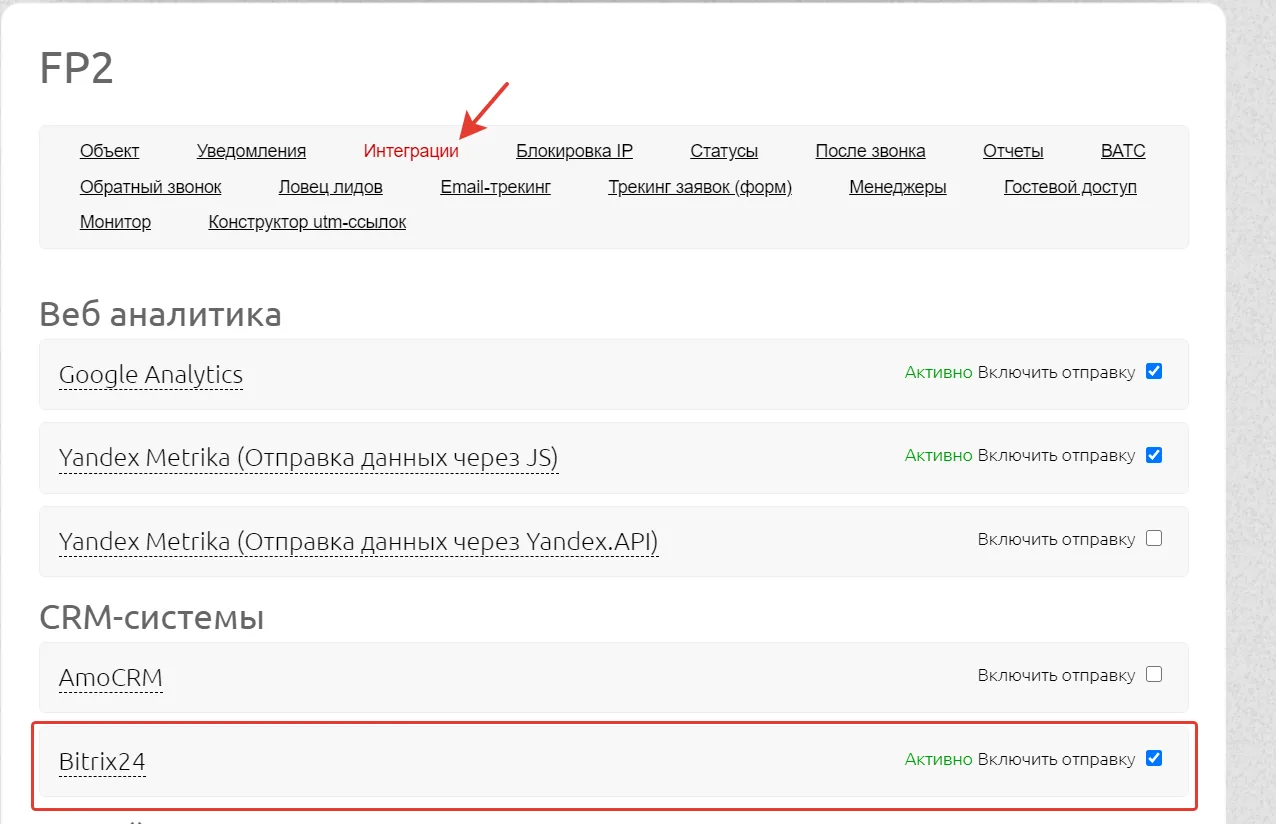Toggle Yandex Metrika JS sending checkbox
The width and height of the screenshot is (1276, 824).
[1154, 455]
